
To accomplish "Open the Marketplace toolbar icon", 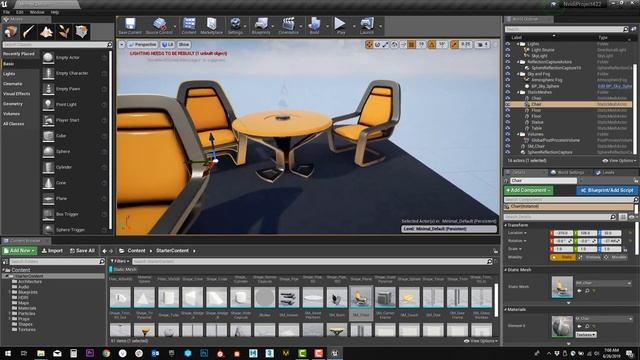I will [x=211, y=26].
